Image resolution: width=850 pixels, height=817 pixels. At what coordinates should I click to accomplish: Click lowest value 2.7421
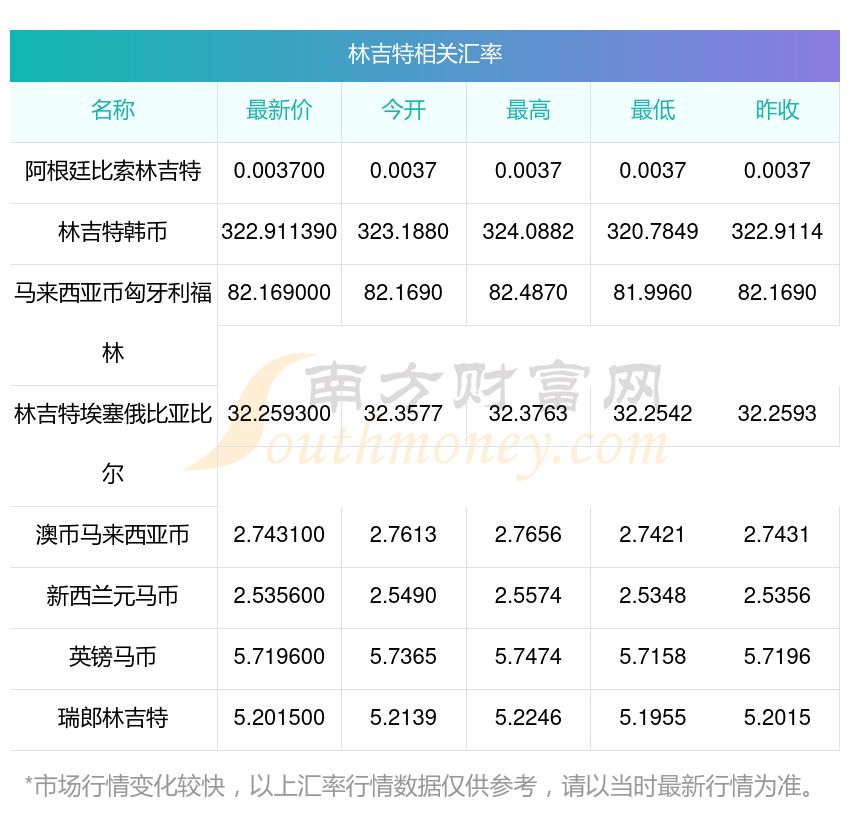tap(653, 535)
